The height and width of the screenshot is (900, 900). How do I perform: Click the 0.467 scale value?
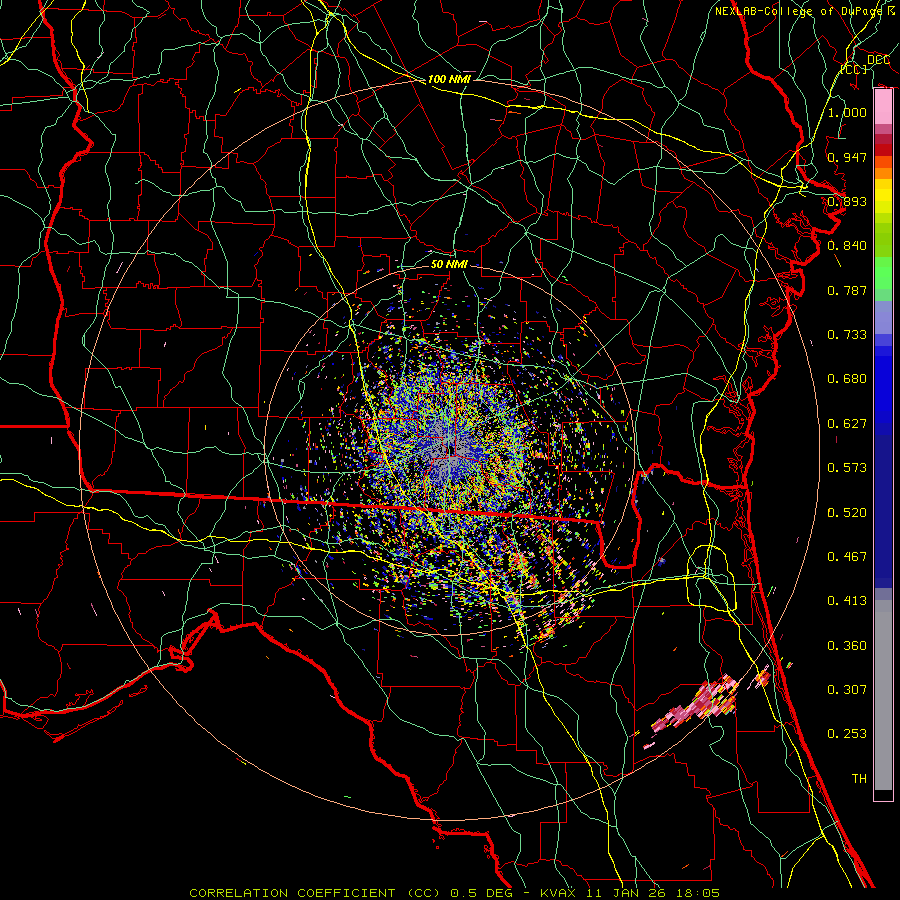click(x=847, y=557)
